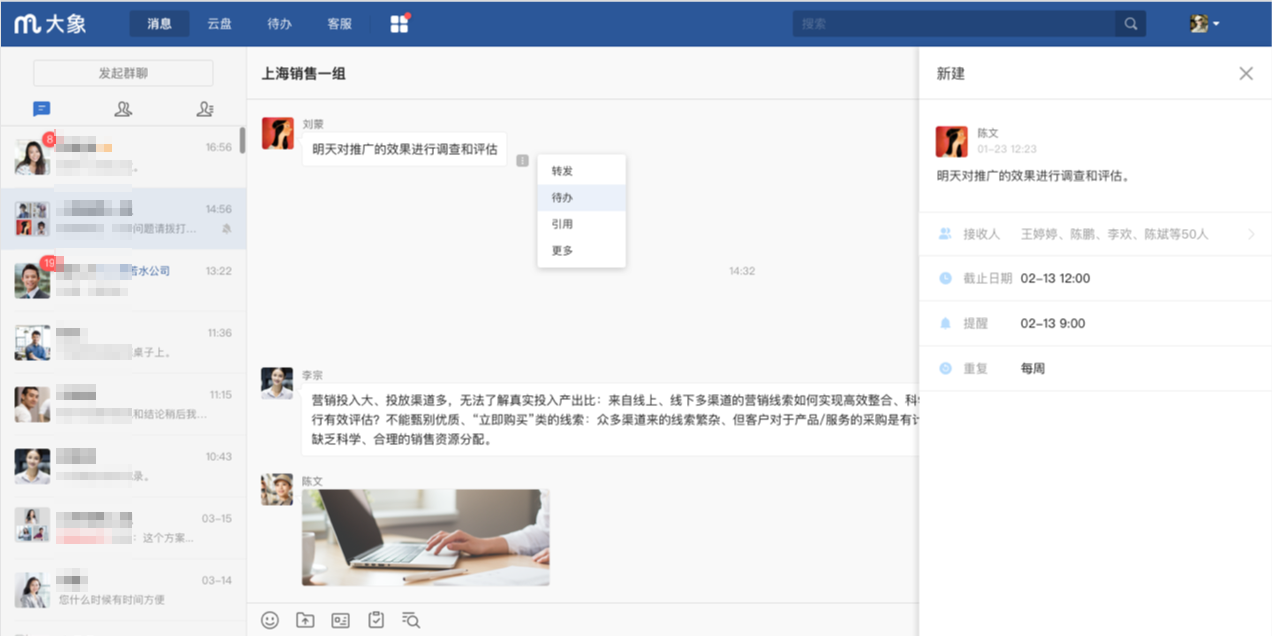Choose 更多 from context menu
Screen dimensions: 1272x636
[581, 251]
